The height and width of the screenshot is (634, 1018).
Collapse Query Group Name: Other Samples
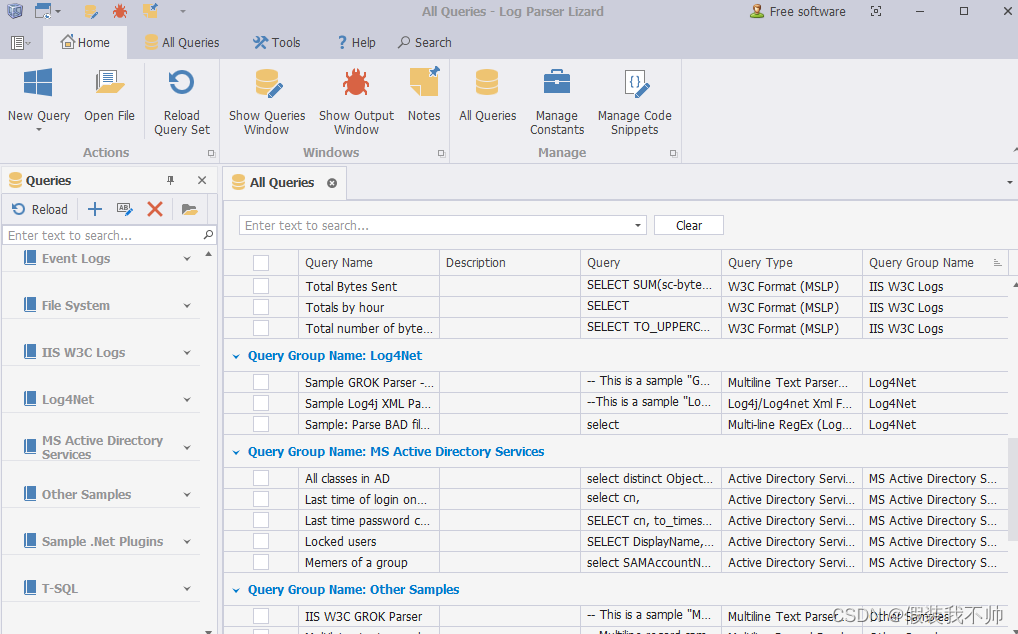point(236,591)
